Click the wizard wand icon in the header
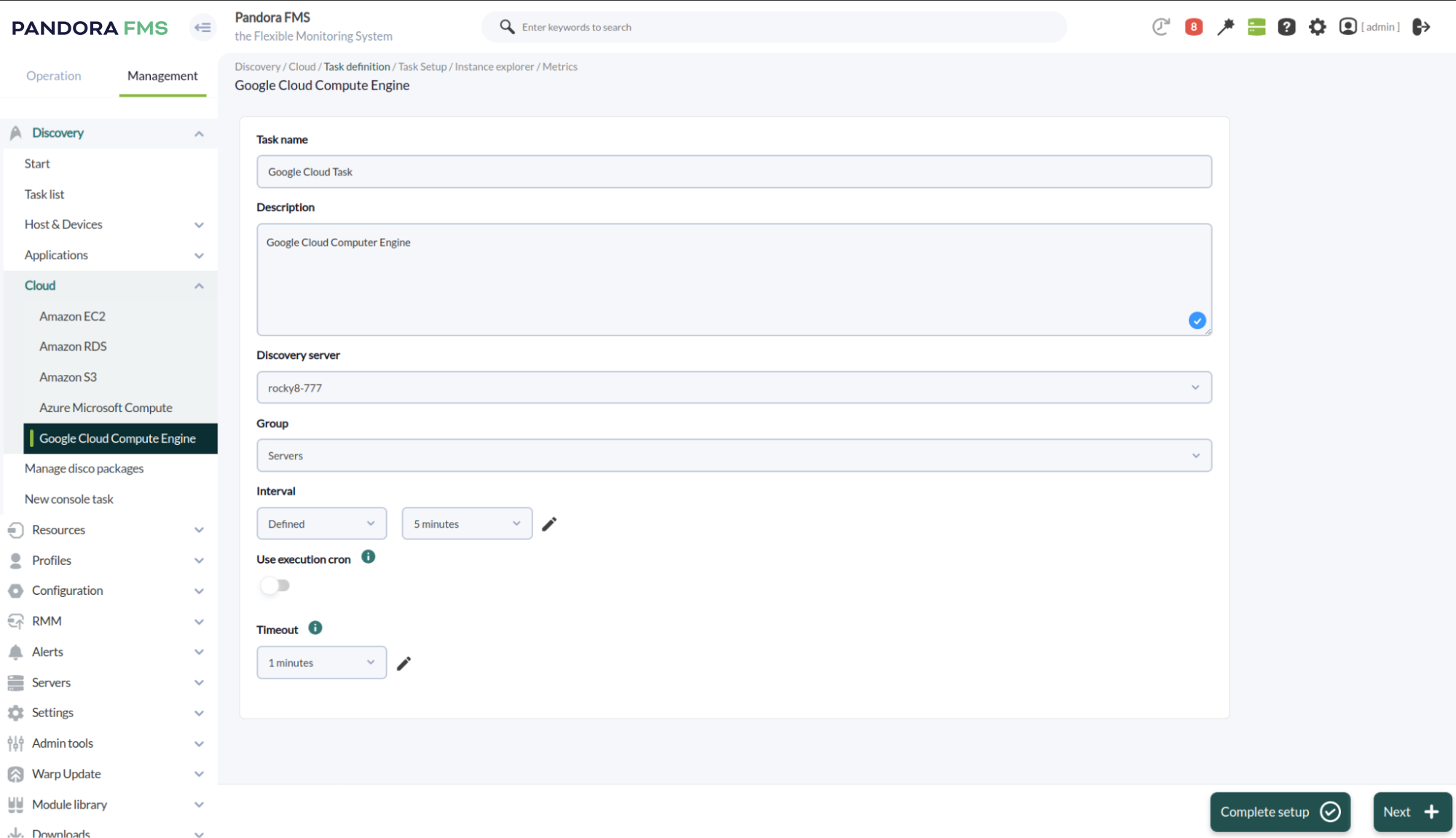 (1226, 26)
